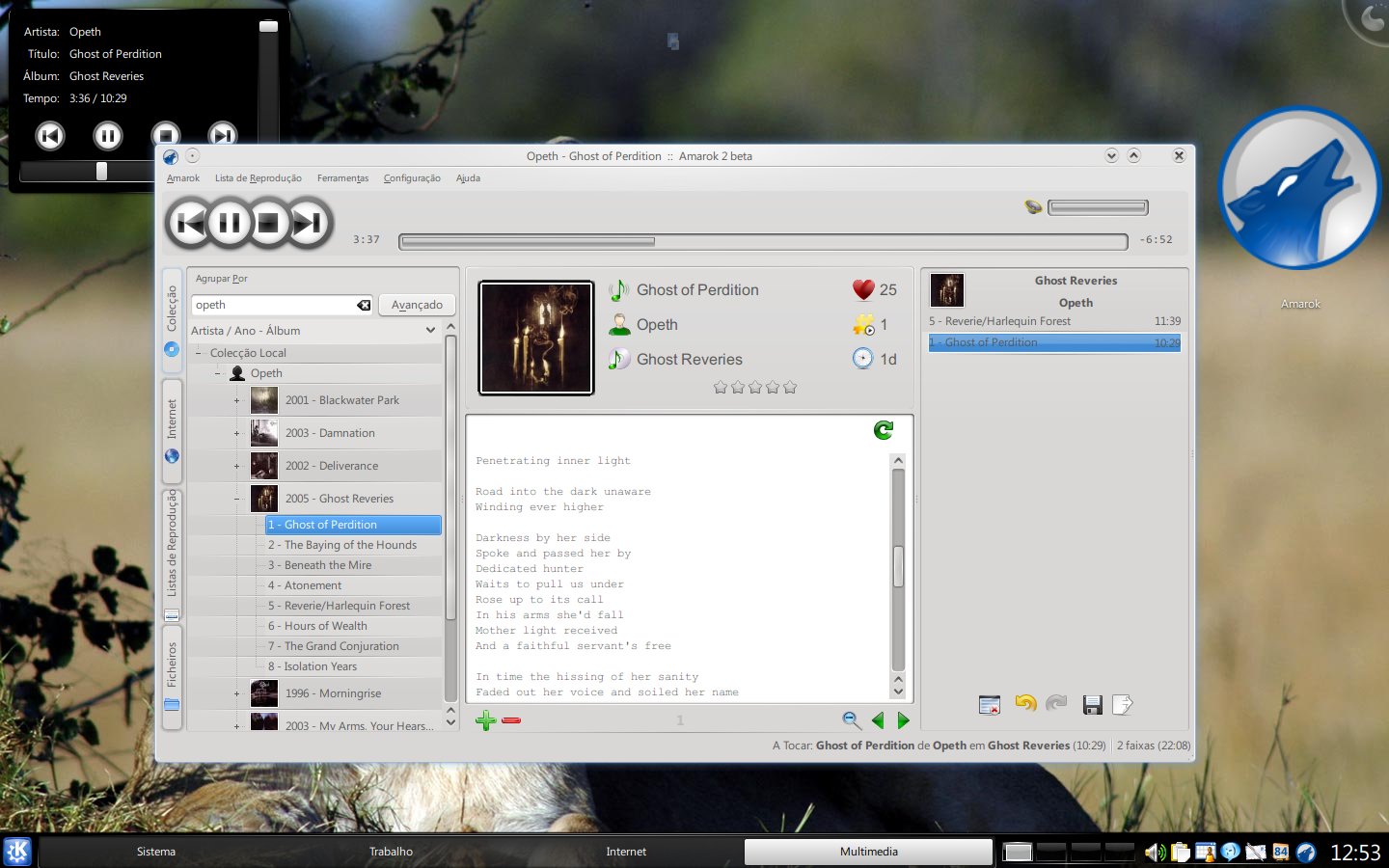This screenshot has height=868, width=1389.
Task: Click next track in the desktop widget
Action: [223, 136]
